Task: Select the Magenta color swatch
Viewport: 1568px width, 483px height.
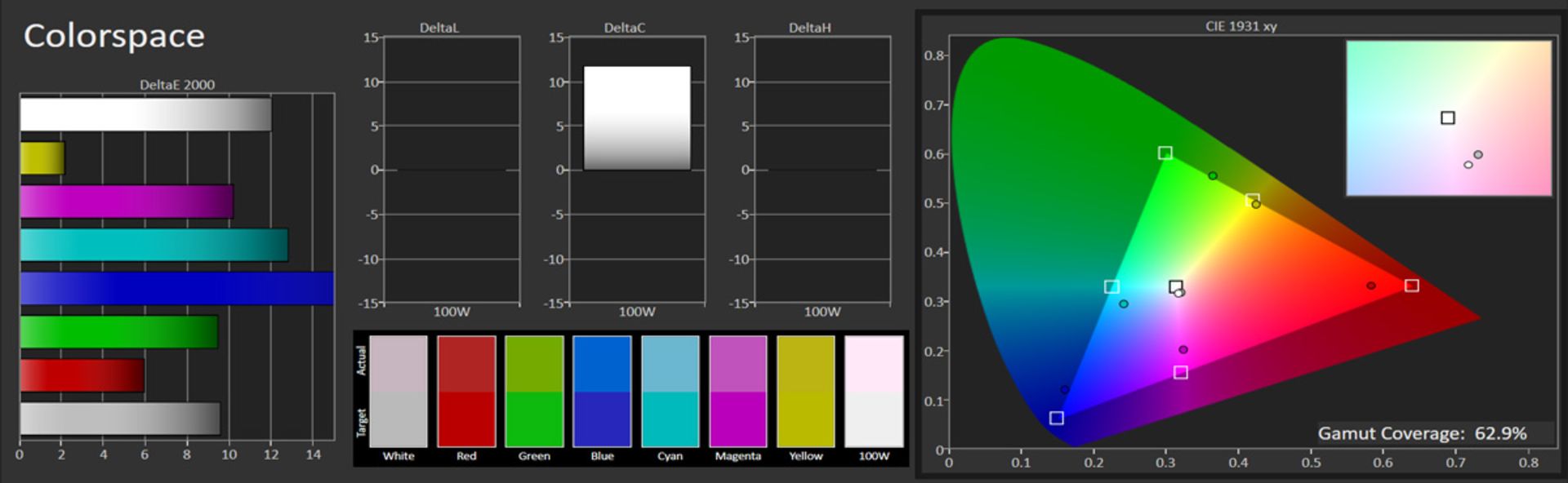Action: tap(737, 392)
